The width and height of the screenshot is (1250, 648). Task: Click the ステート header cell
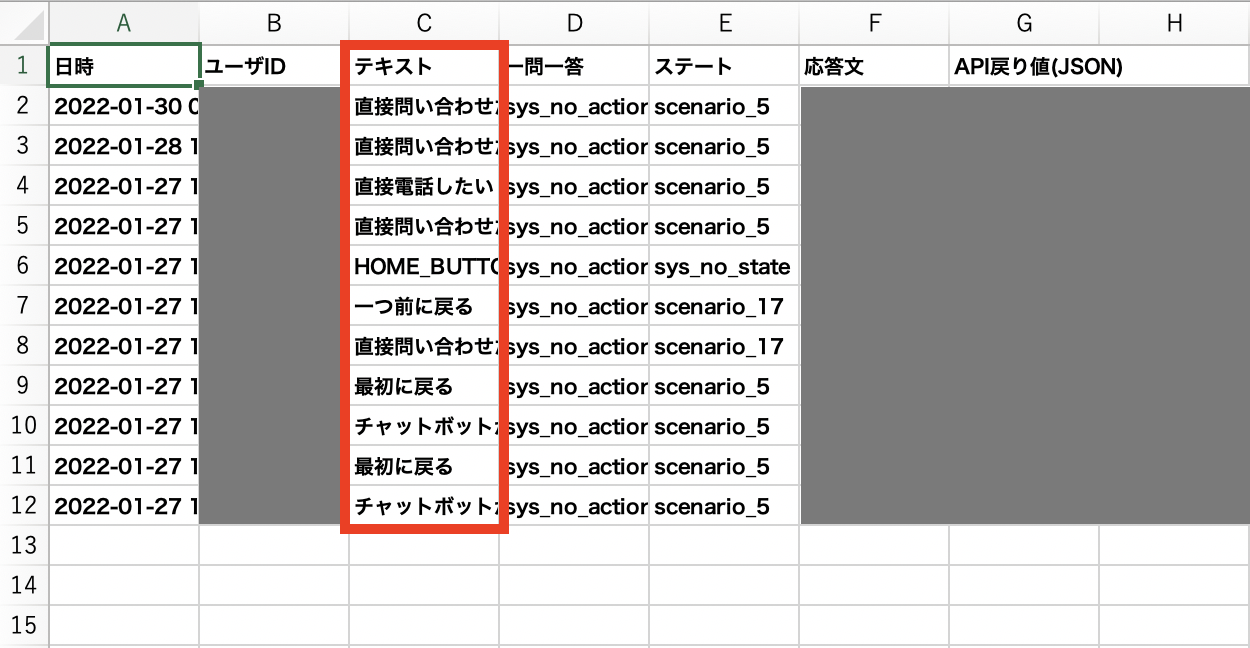(724, 66)
